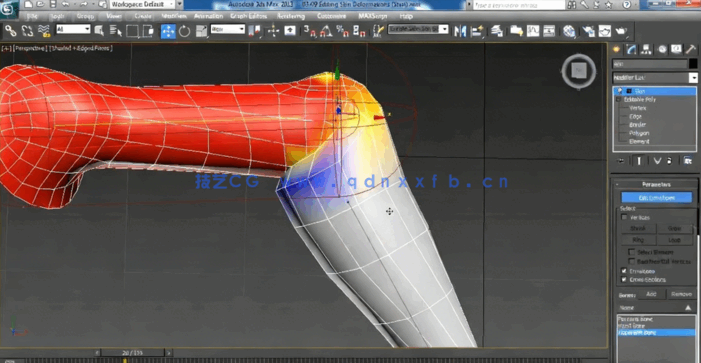Click Make Unique icon below stack
The image size is (701, 363).
tap(657, 161)
